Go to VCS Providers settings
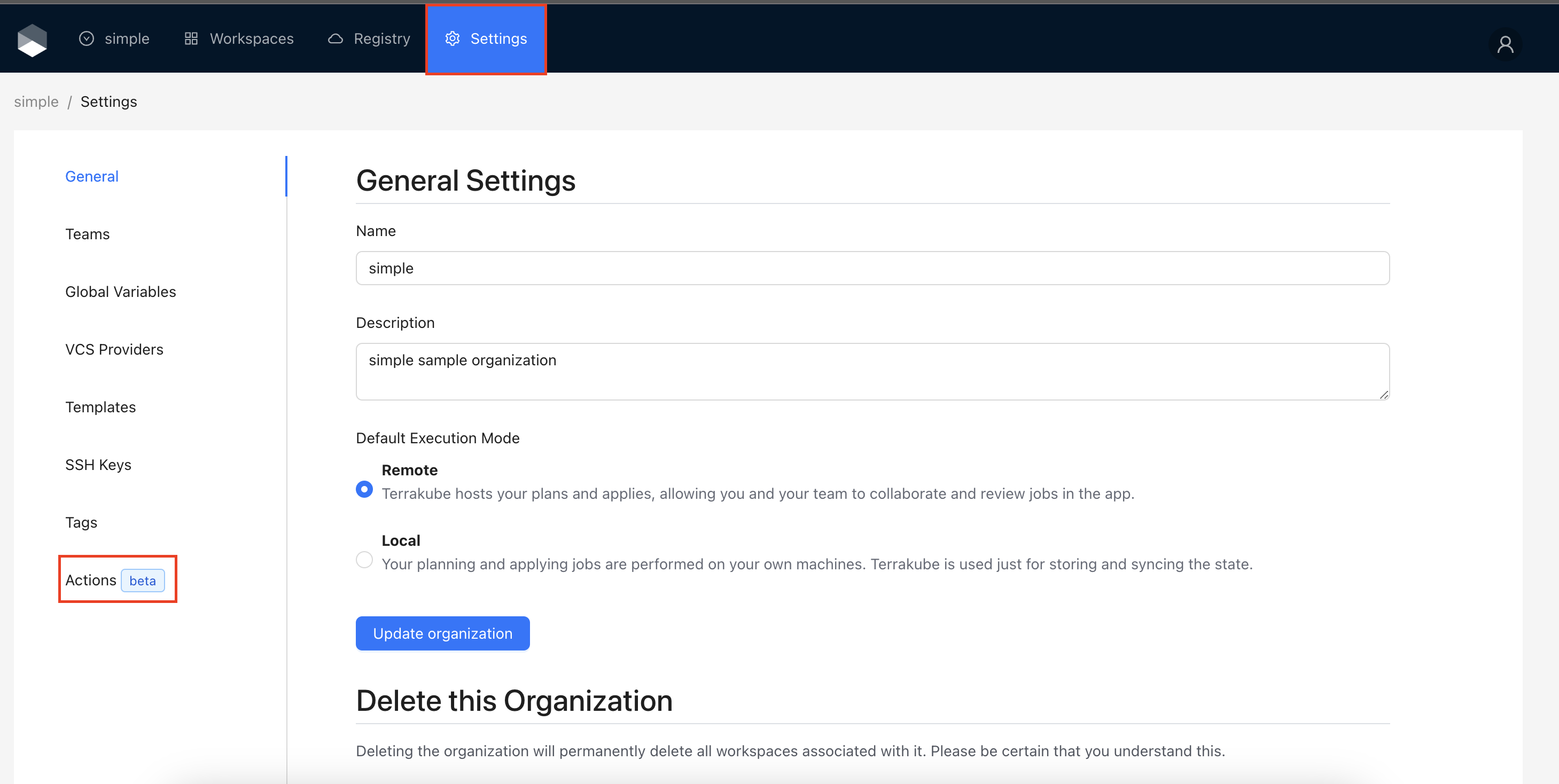The height and width of the screenshot is (784, 1559). (x=114, y=349)
